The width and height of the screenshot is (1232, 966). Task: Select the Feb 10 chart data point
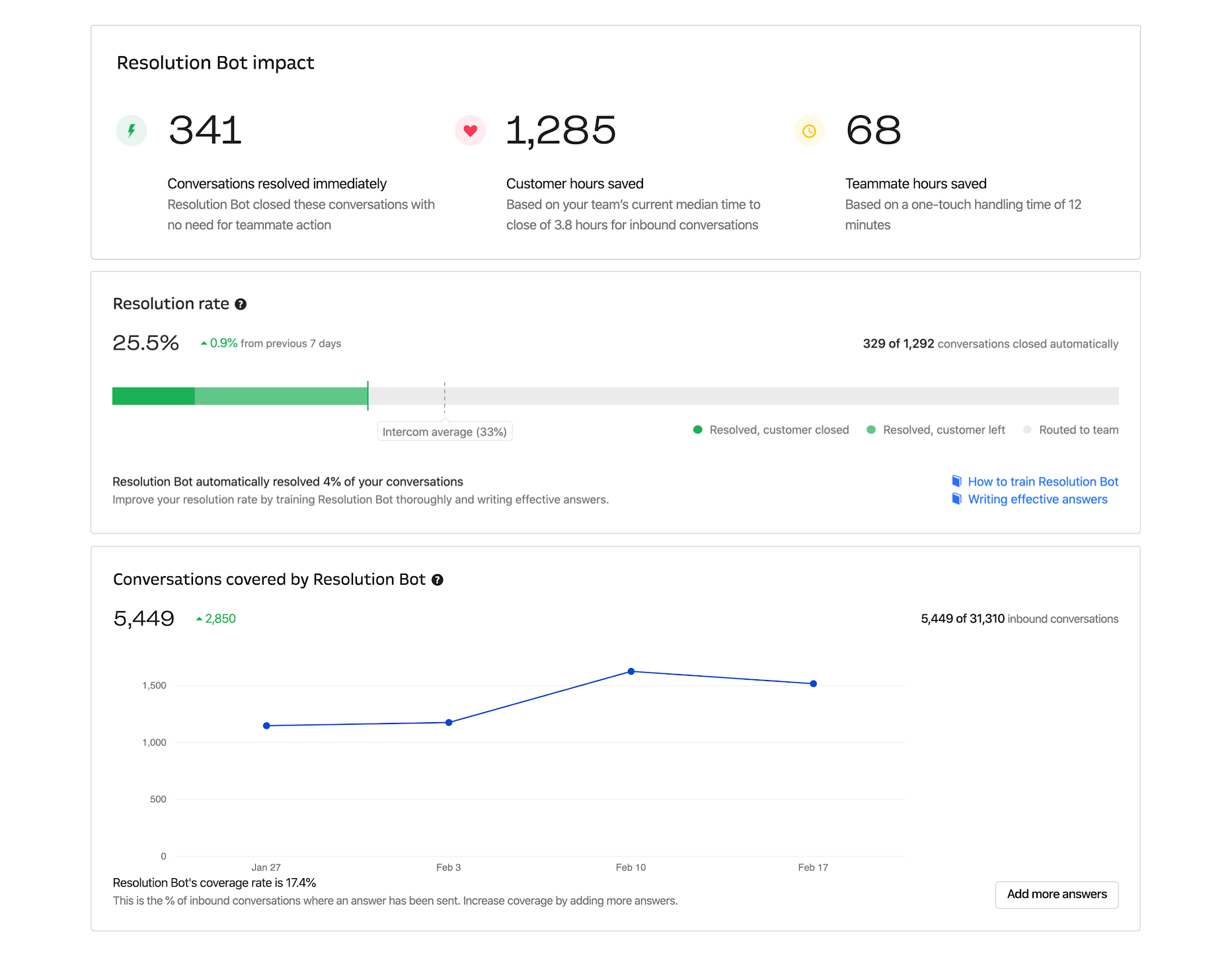click(631, 671)
